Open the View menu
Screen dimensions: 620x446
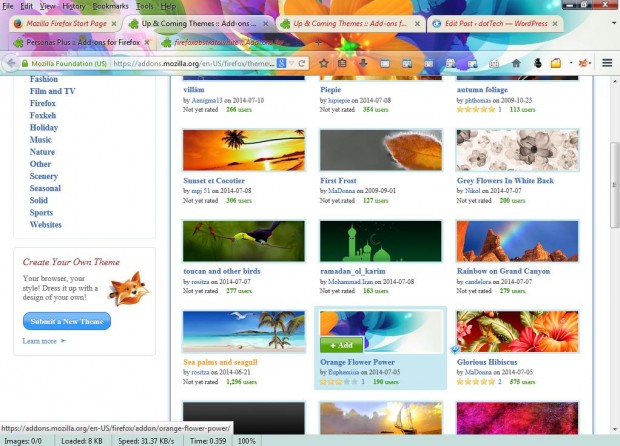click(47, 6)
